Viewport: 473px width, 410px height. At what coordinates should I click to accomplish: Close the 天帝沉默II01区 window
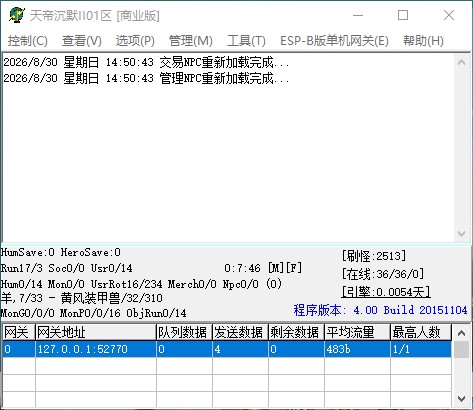tap(449, 15)
